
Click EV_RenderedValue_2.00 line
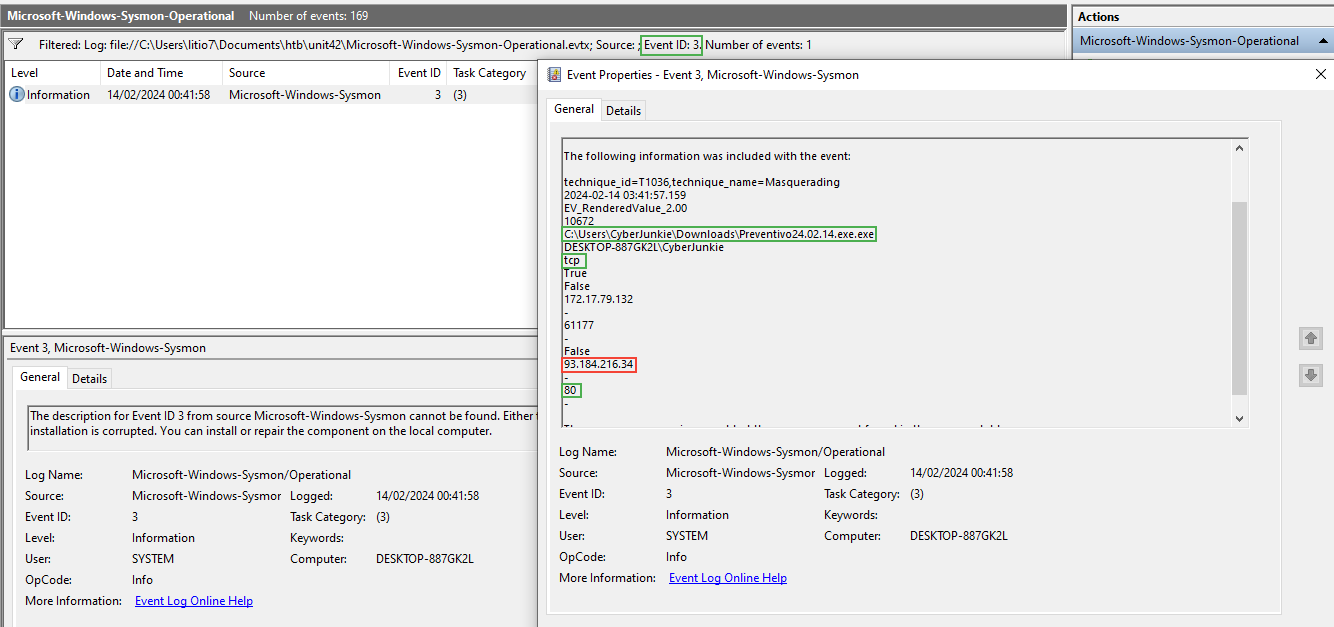625,208
